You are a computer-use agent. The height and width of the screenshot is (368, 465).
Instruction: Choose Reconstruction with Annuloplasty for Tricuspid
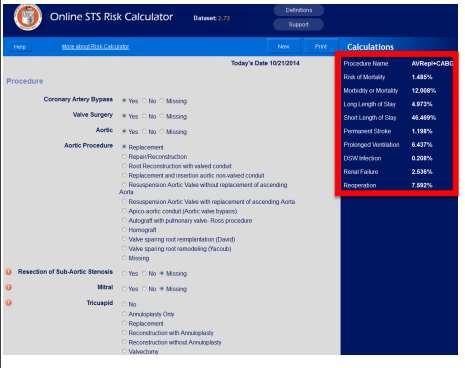tap(124, 332)
